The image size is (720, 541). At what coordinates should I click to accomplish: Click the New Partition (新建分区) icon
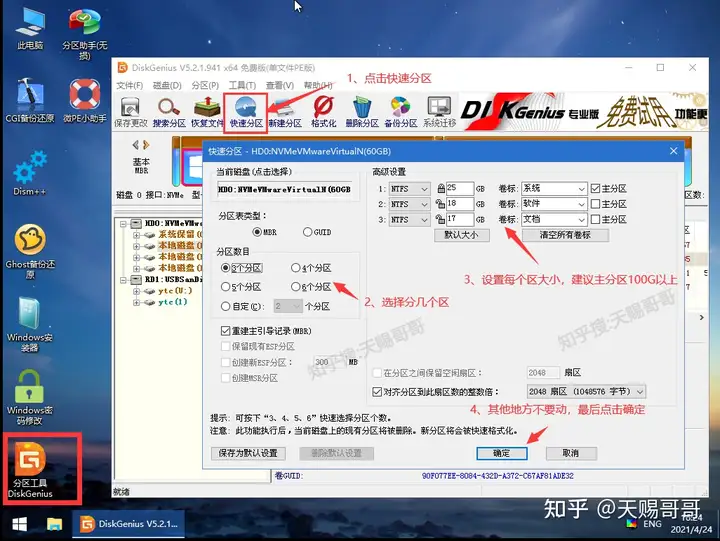pos(285,112)
